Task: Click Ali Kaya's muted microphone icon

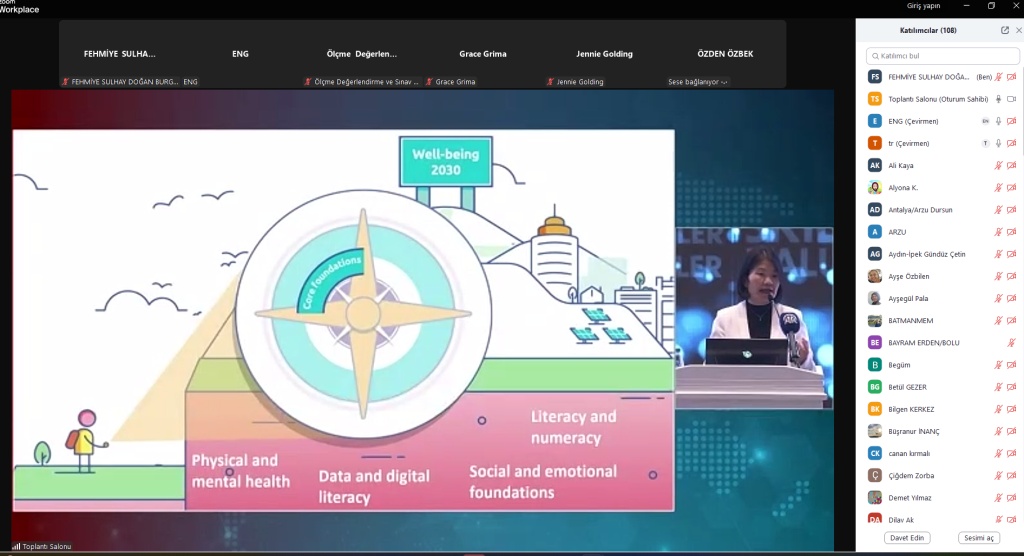Action: pyautogui.click(x=998, y=166)
